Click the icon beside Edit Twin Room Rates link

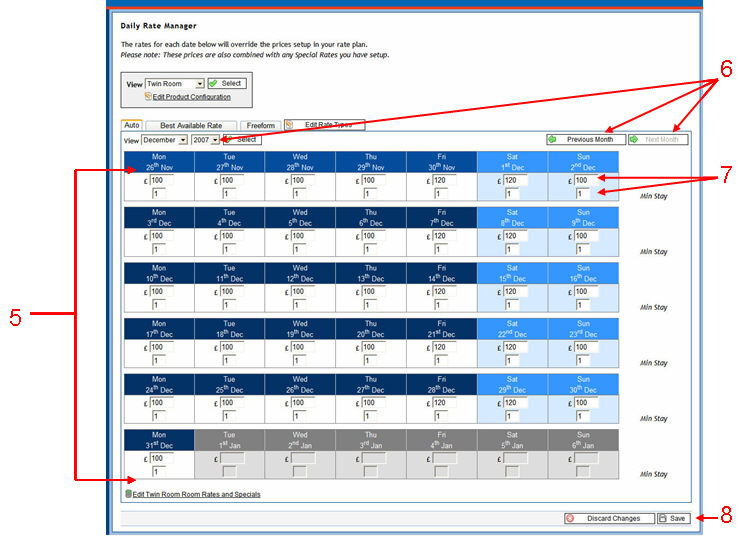pyautogui.click(x=127, y=494)
